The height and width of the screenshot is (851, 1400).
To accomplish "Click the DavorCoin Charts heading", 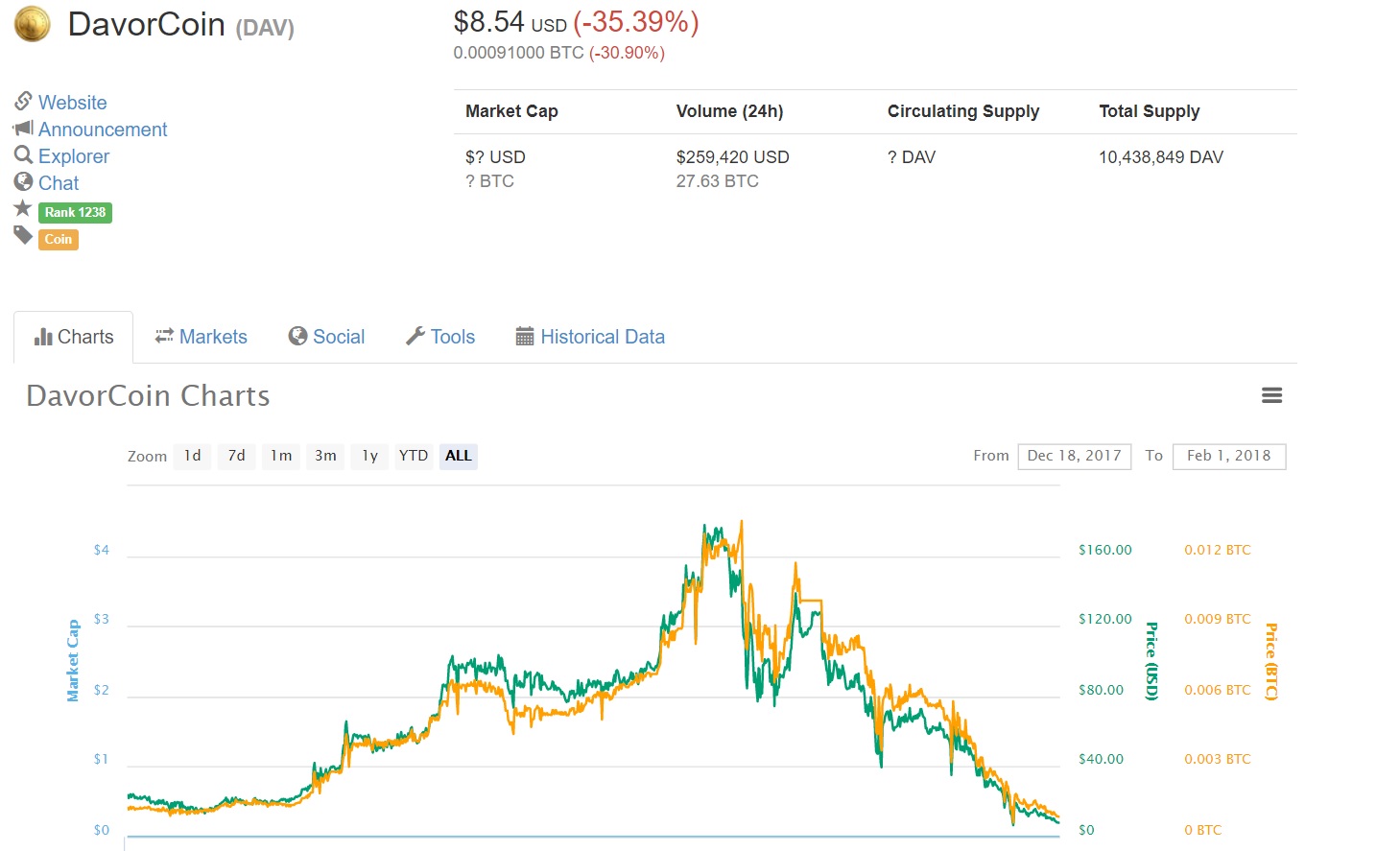I will point(148,395).
